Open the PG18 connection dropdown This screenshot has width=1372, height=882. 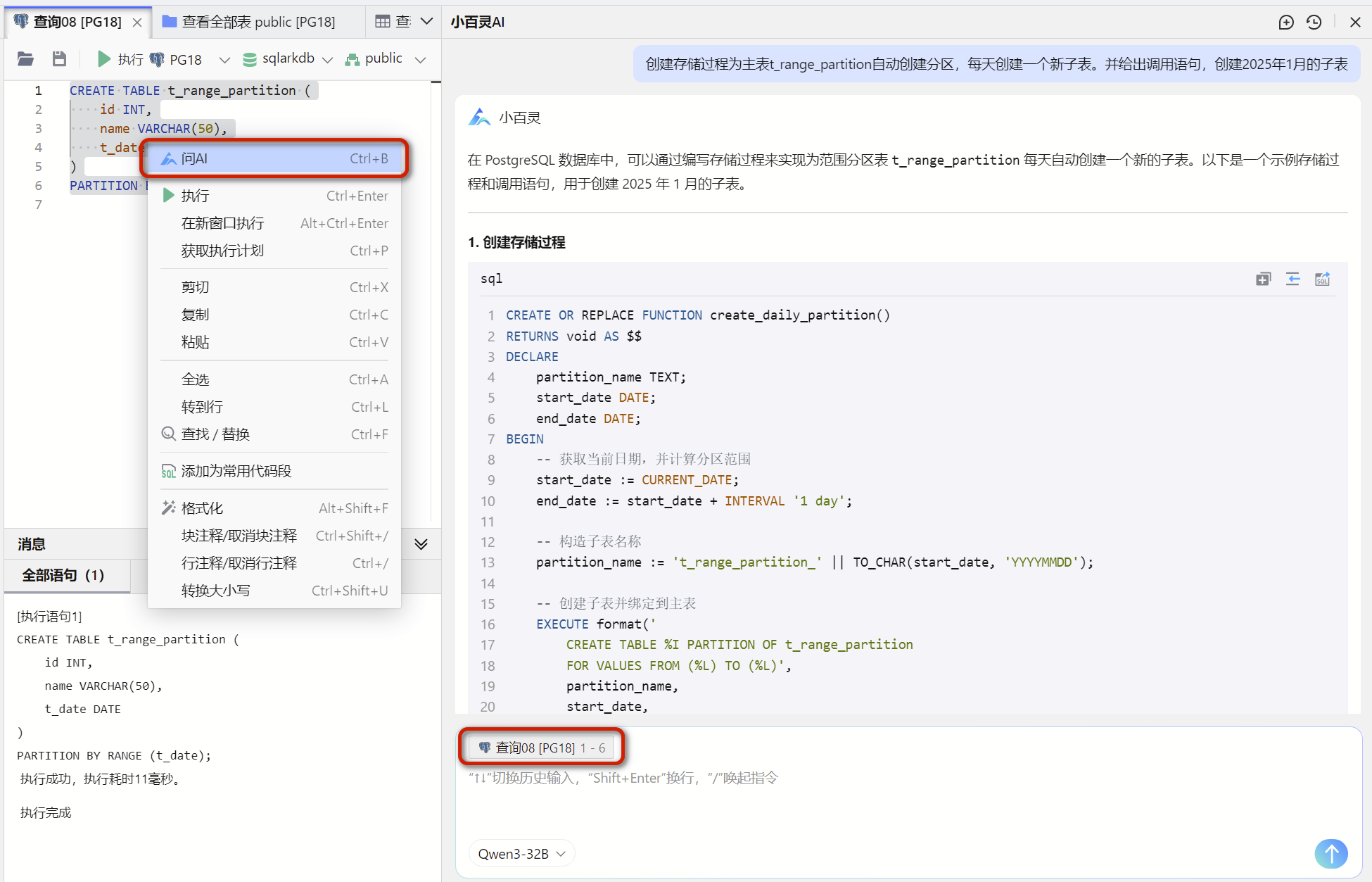(x=224, y=59)
